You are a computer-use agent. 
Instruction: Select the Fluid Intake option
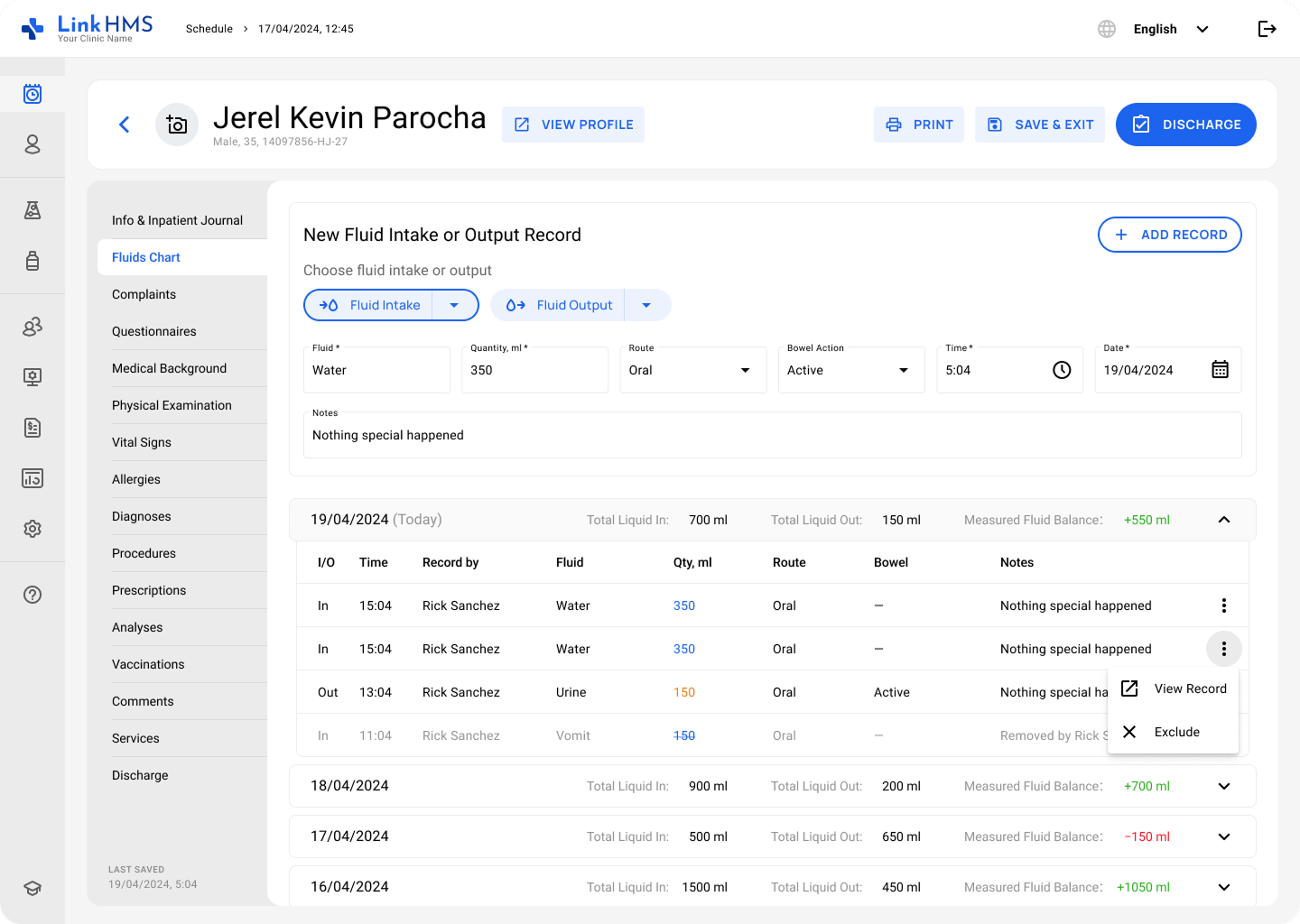[370, 305]
